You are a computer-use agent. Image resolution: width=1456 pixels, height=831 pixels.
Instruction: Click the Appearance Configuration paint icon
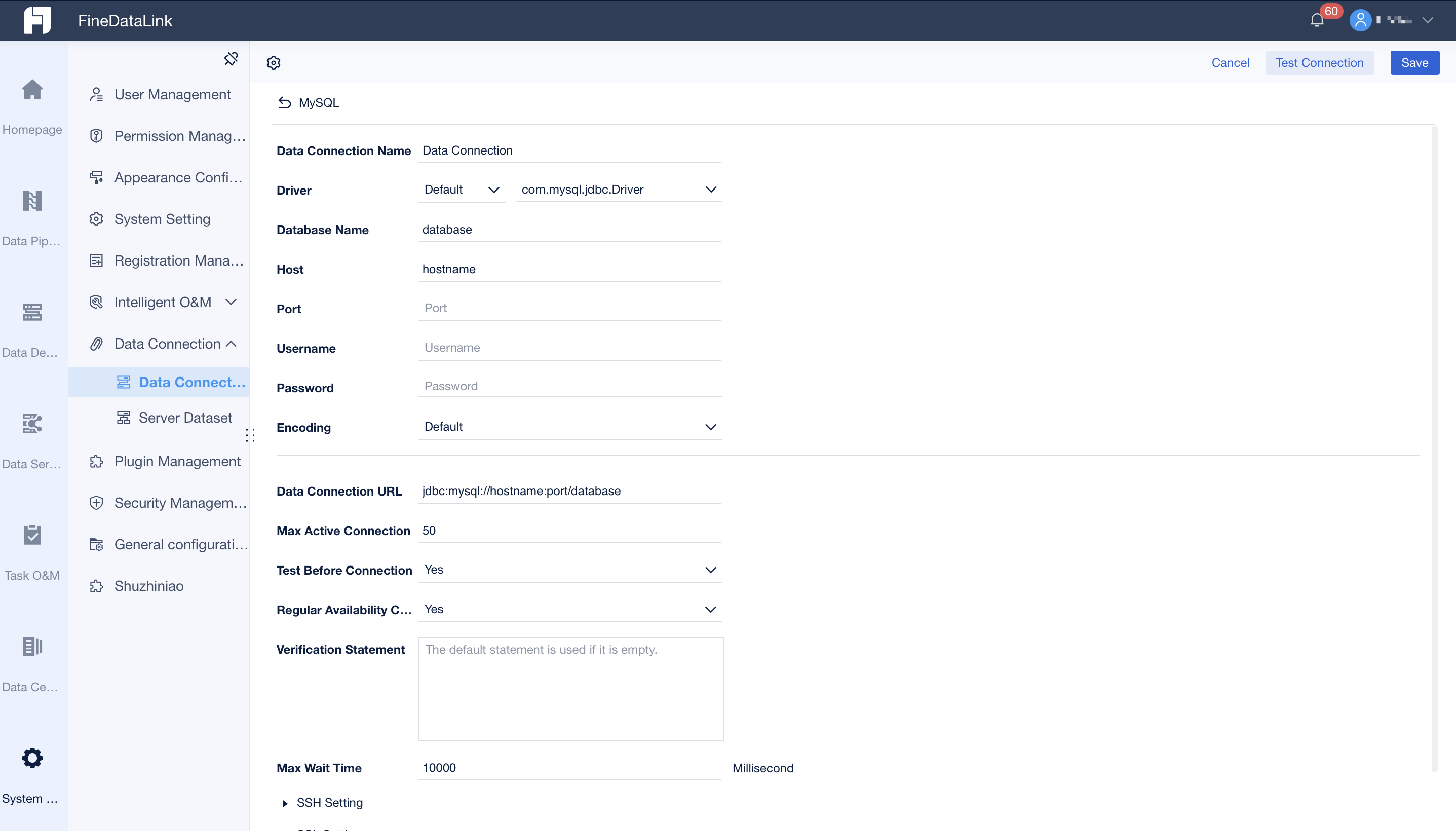coord(96,177)
